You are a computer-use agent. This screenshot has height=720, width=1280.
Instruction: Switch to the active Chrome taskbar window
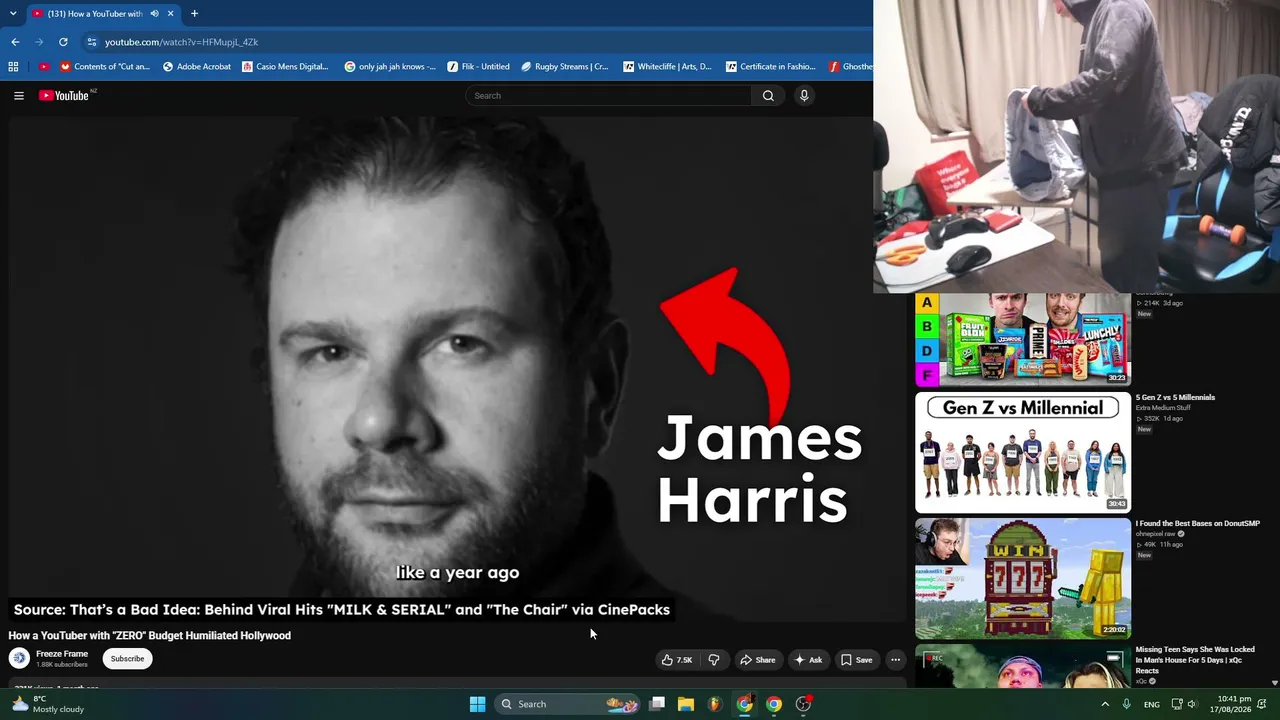(x=745, y=704)
